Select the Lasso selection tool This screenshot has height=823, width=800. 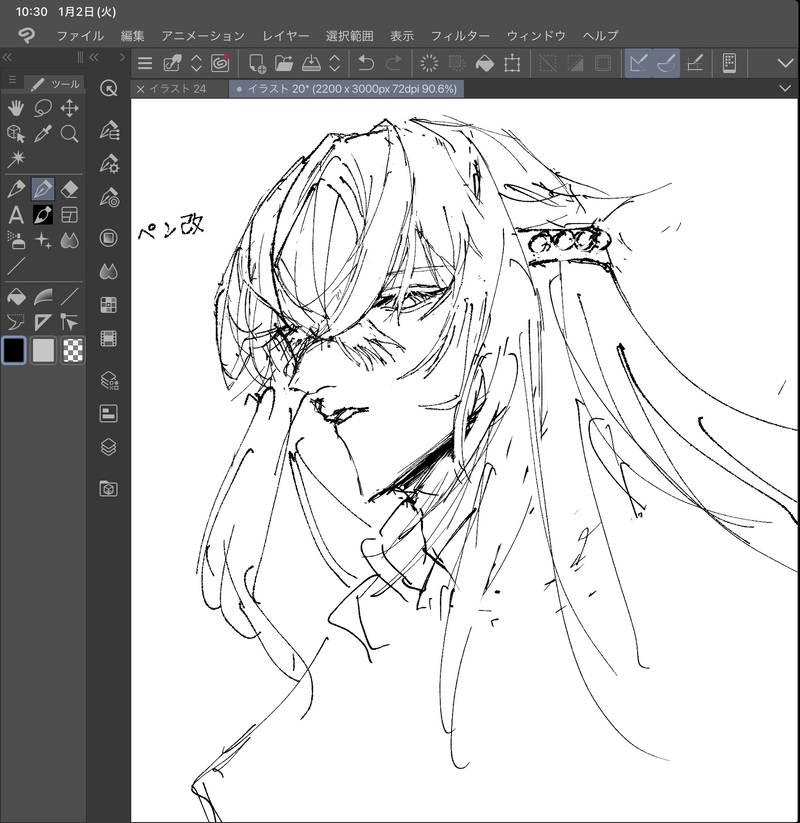(43, 108)
